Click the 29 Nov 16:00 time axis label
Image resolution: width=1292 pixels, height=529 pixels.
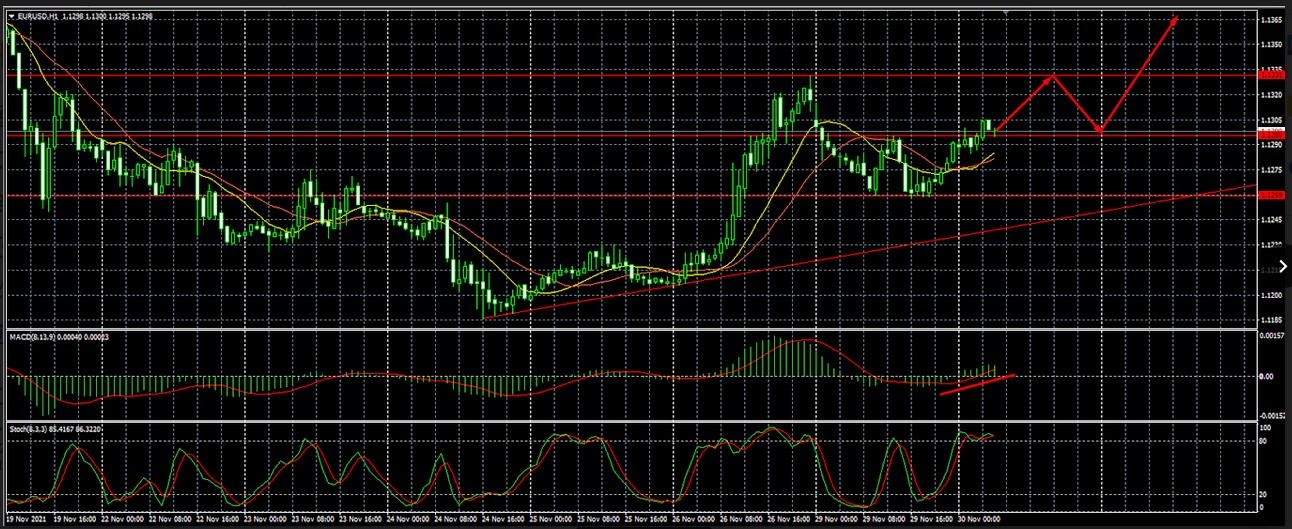click(x=933, y=520)
